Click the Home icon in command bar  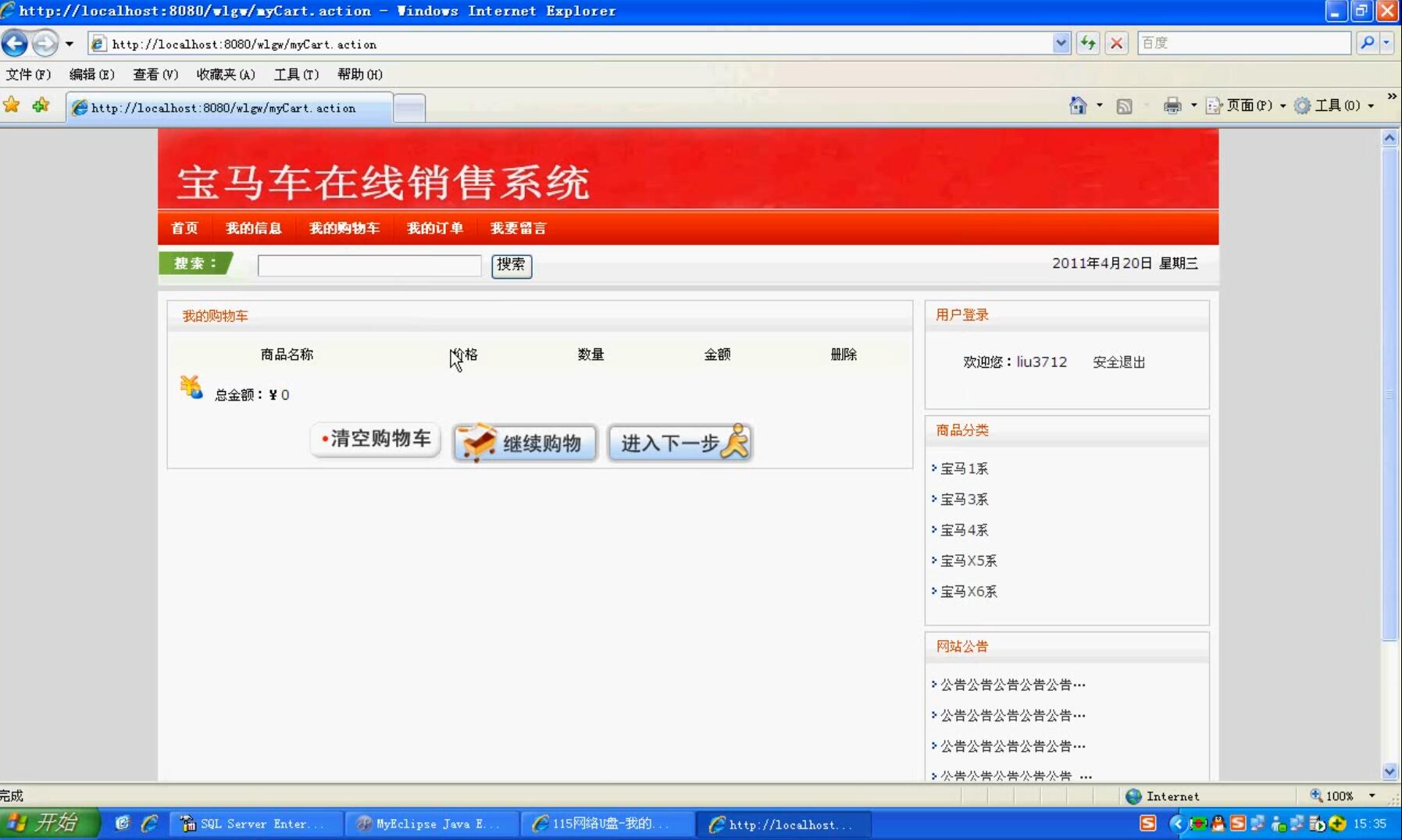click(x=1078, y=105)
